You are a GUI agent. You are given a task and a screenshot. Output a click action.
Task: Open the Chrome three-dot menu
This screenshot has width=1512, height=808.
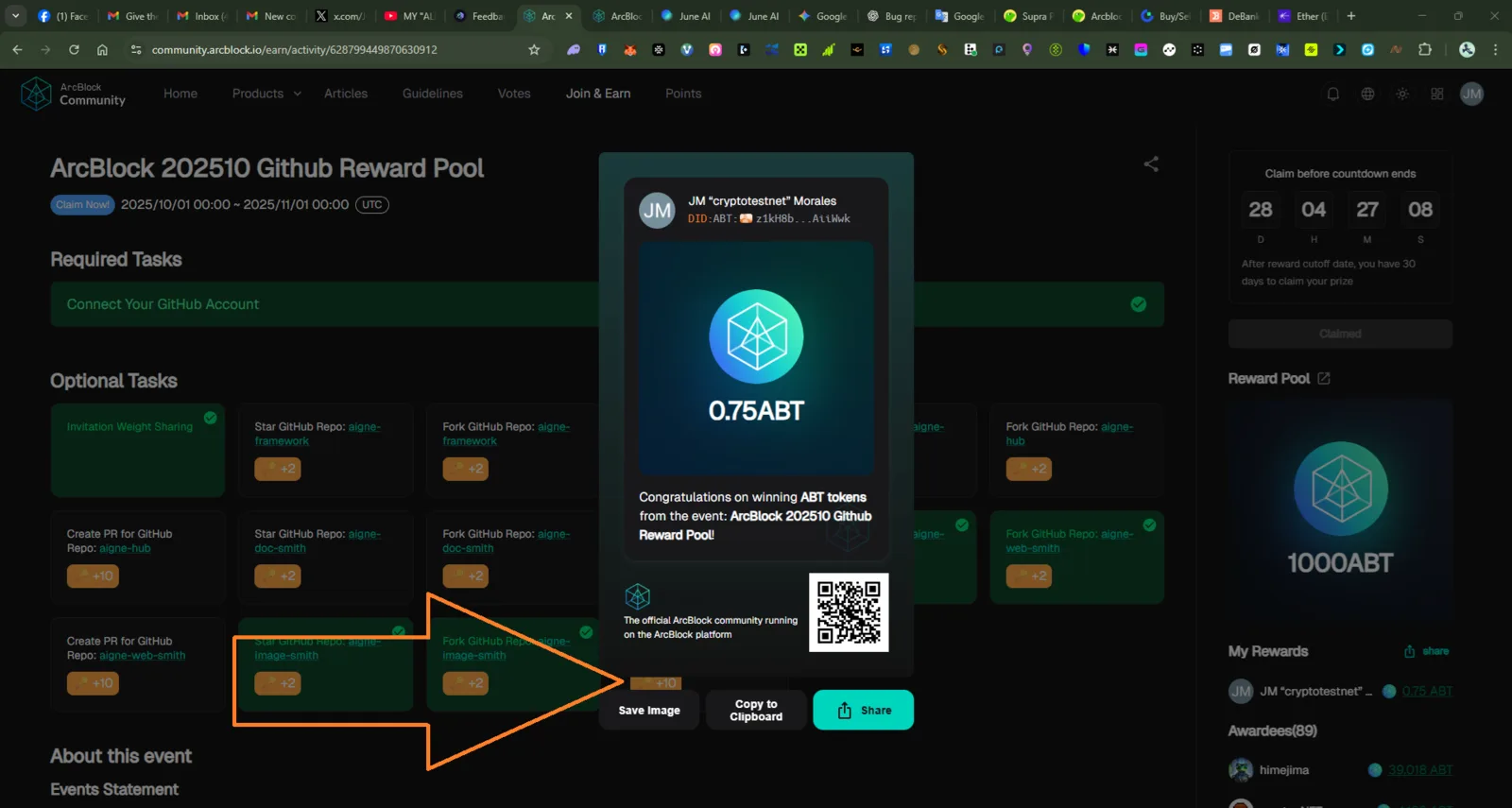(x=1495, y=50)
